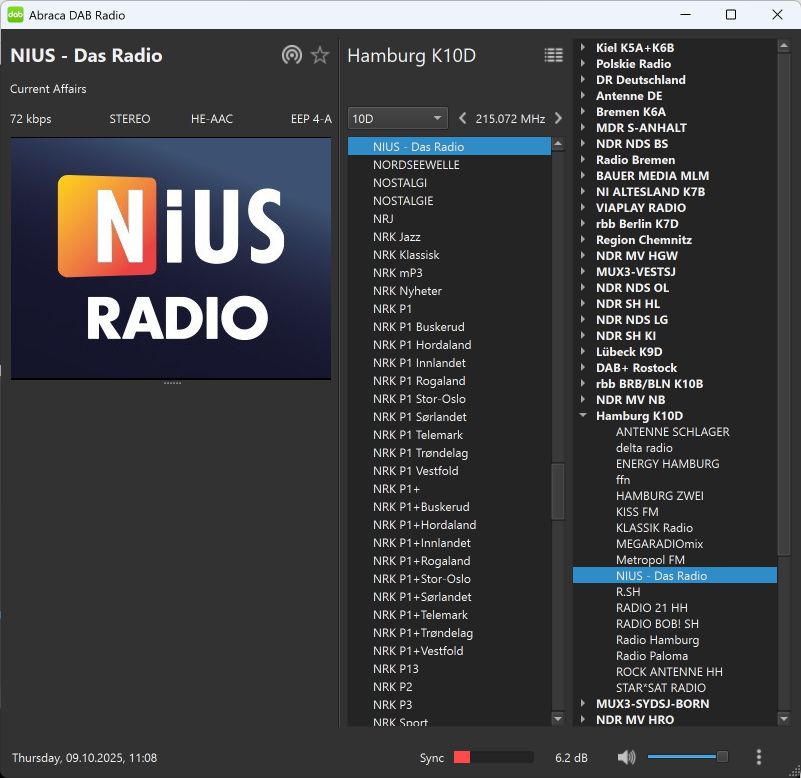Open the three-dot application menu
801x778 pixels.
tap(759, 757)
